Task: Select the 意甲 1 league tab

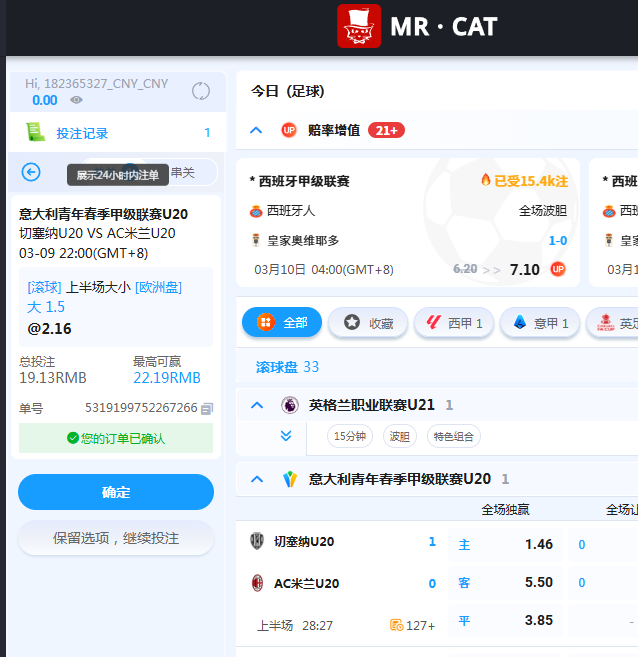Action: (540, 323)
